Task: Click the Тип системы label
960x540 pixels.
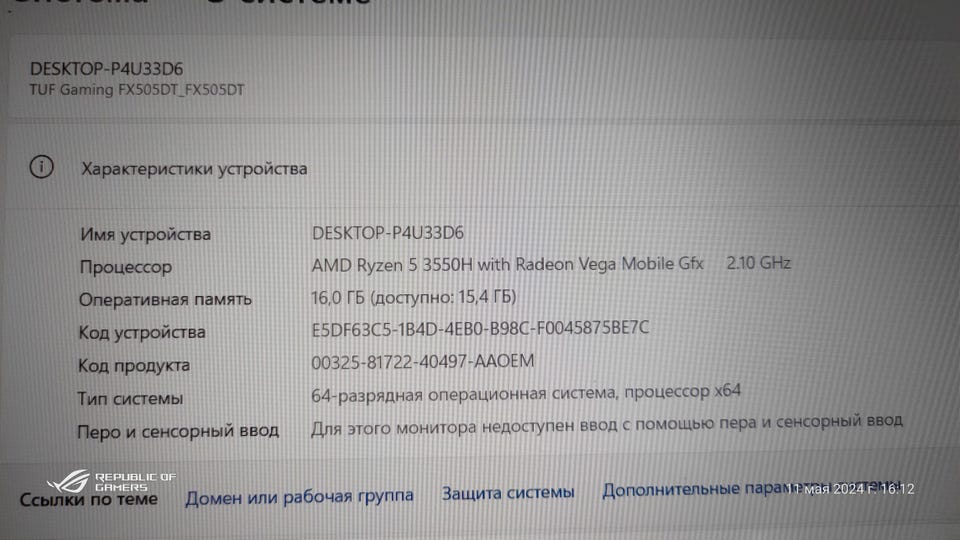Action: 130,399
